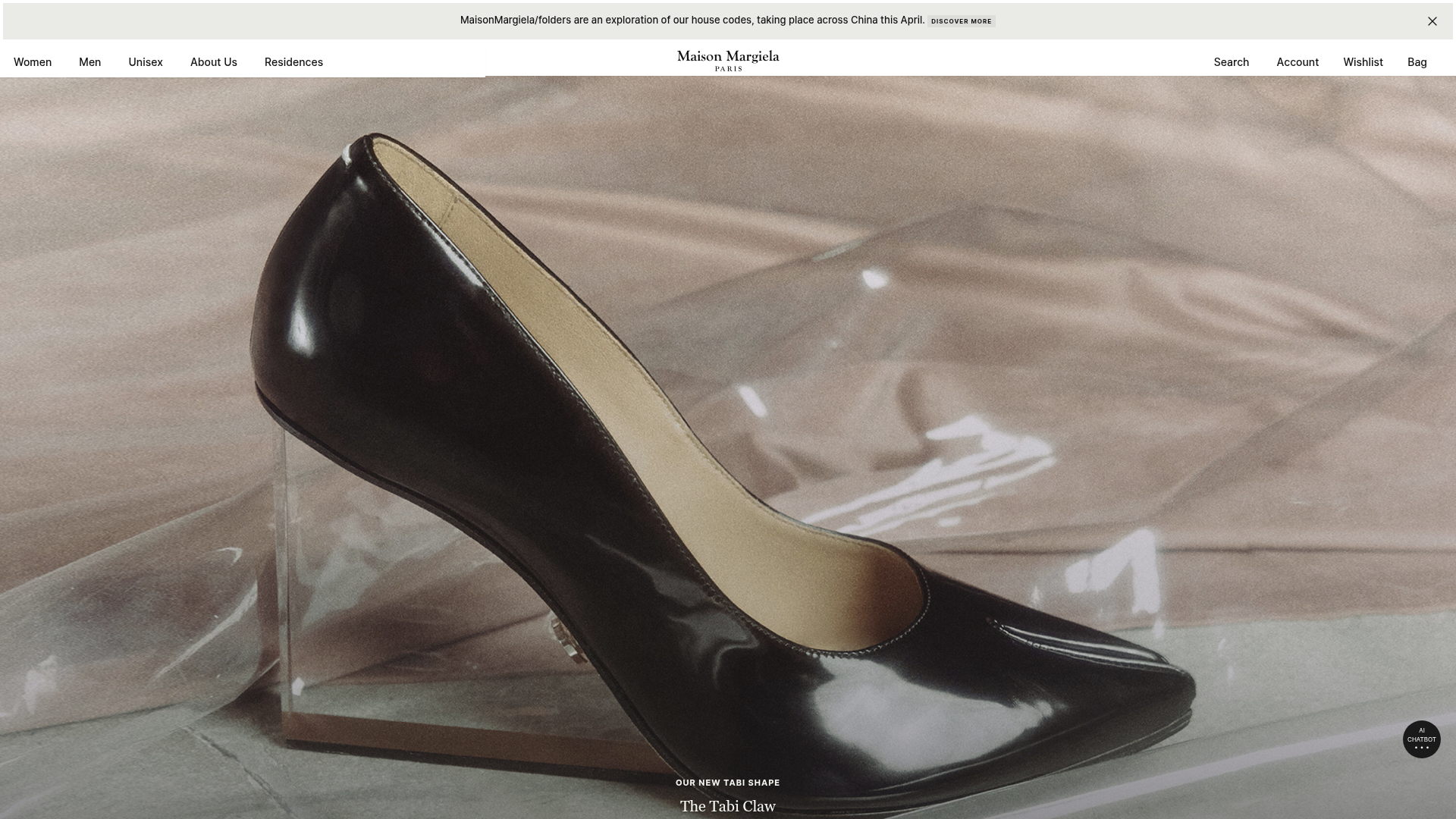This screenshot has width=1456, height=819.
Task: Click the Maison Margiela logo
Action: 727,61
